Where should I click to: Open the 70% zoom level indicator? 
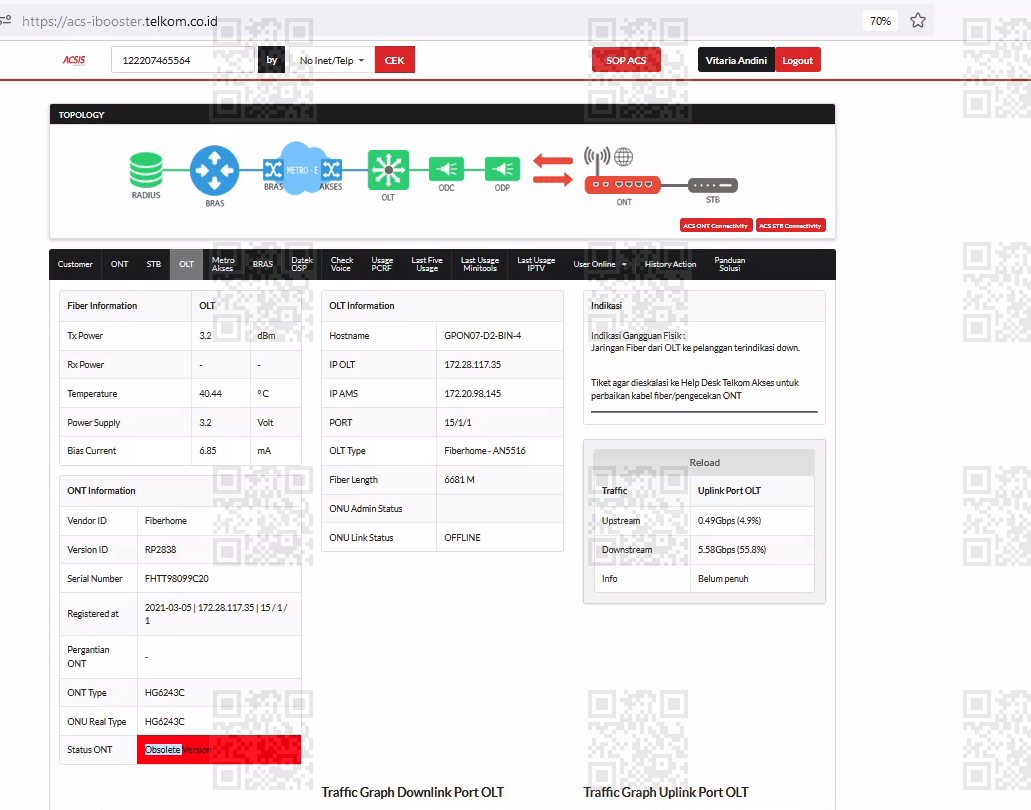pyautogui.click(x=880, y=21)
